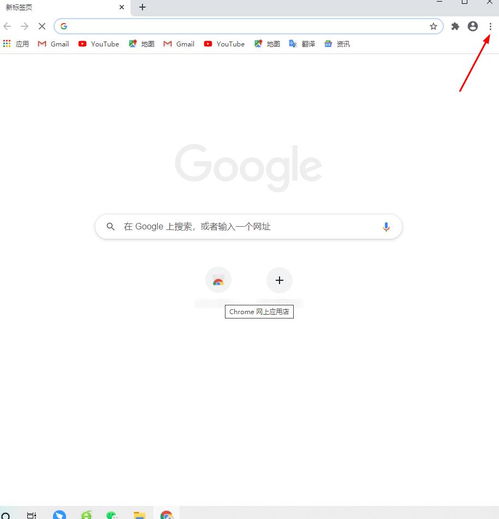Viewport: 499px width, 519px height.
Task: Open the Chrome 网上应用店 shortcut
Action: point(218,280)
